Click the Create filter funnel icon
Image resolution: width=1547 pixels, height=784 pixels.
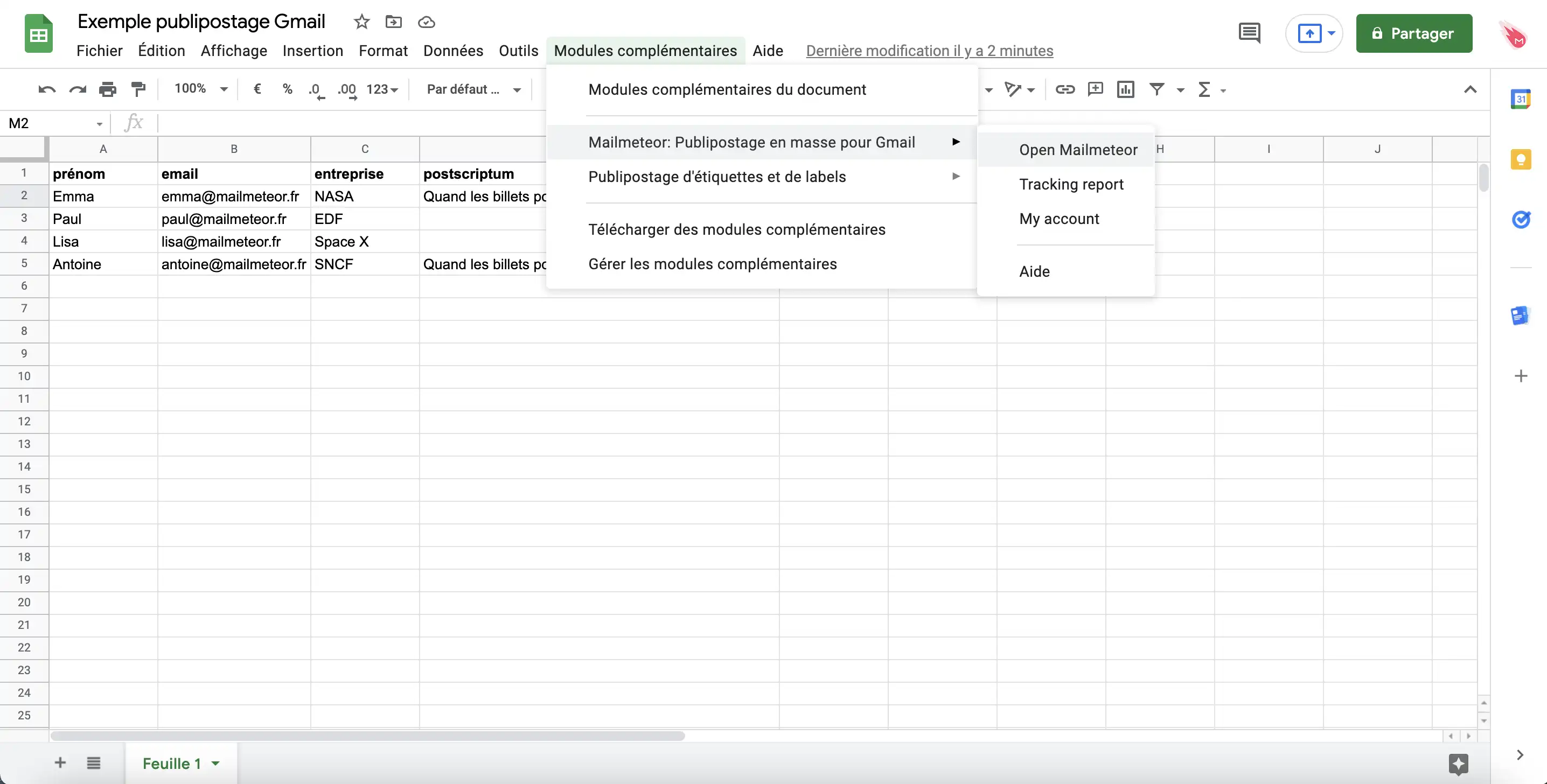[1156, 89]
